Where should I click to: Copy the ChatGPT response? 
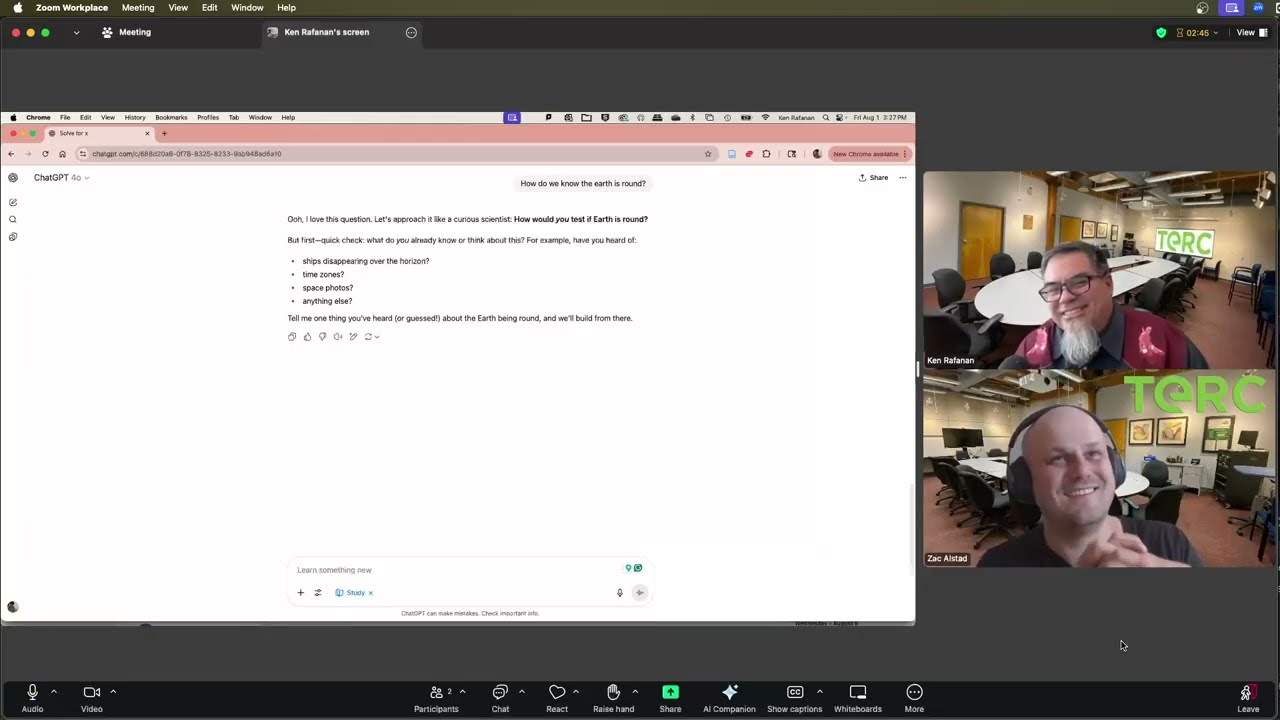point(292,337)
